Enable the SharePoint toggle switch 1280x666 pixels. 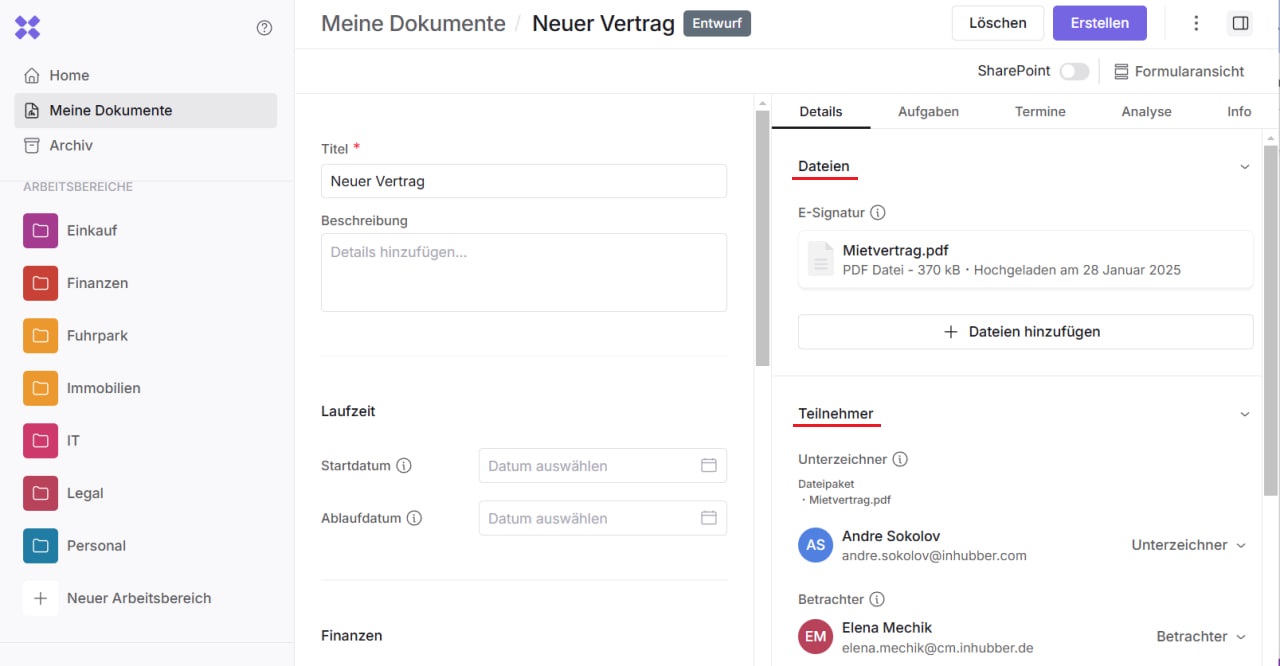tap(1074, 71)
